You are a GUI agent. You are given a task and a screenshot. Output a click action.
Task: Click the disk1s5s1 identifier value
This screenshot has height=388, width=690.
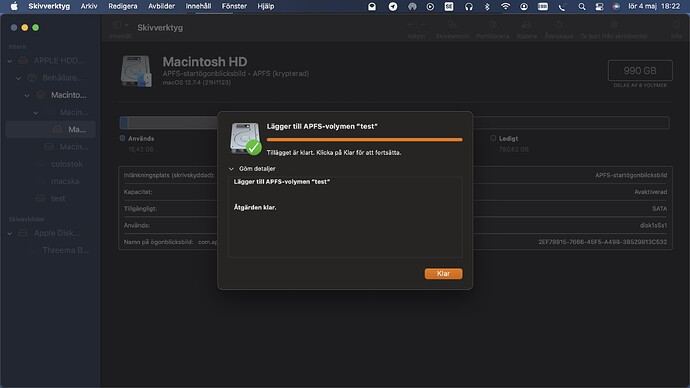[x=653, y=225]
